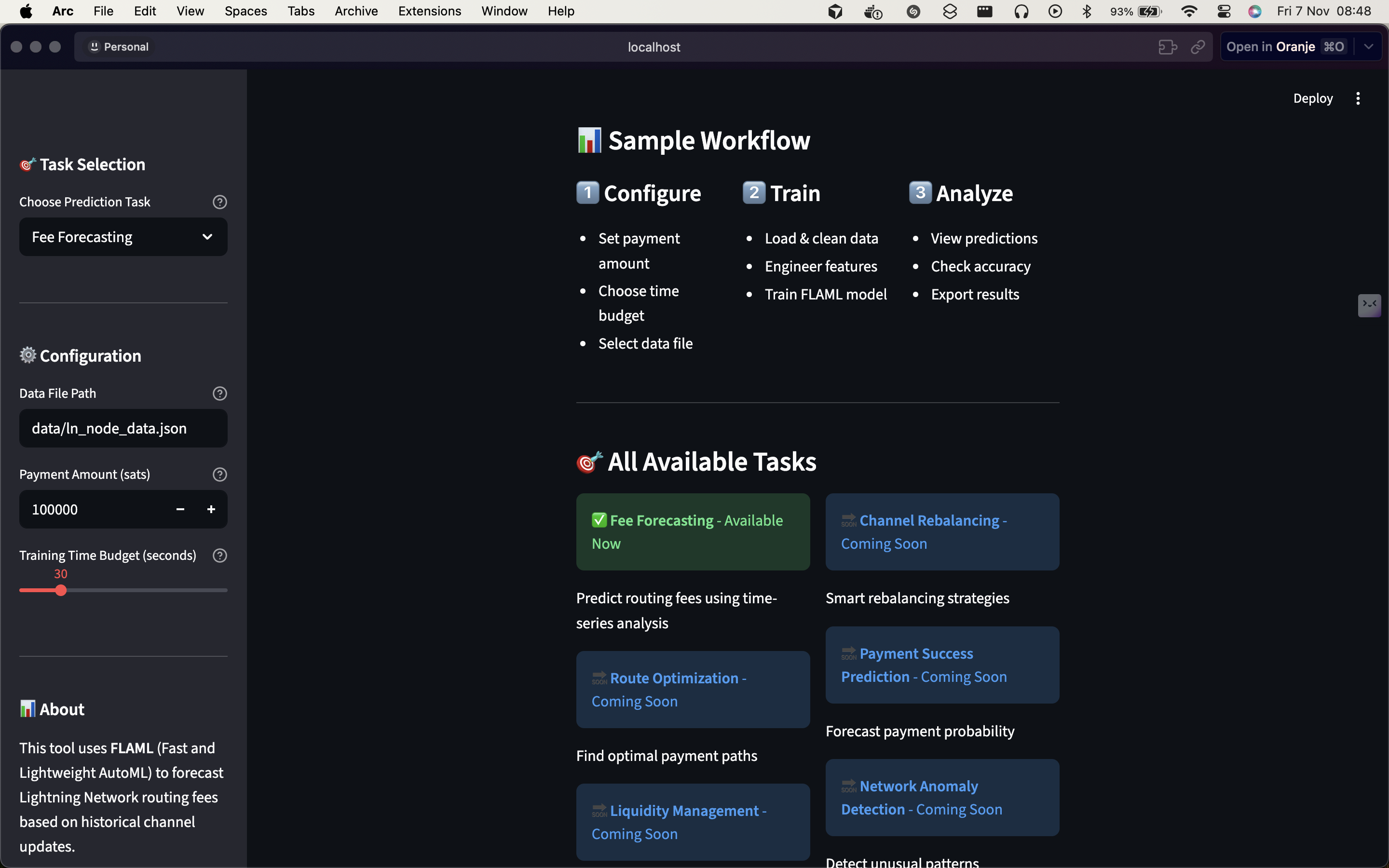This screenshot has height=868, width=1389.
Task: Click the copy link icon in address bar
Action: pyautogui.click(x=1198, y=47)
